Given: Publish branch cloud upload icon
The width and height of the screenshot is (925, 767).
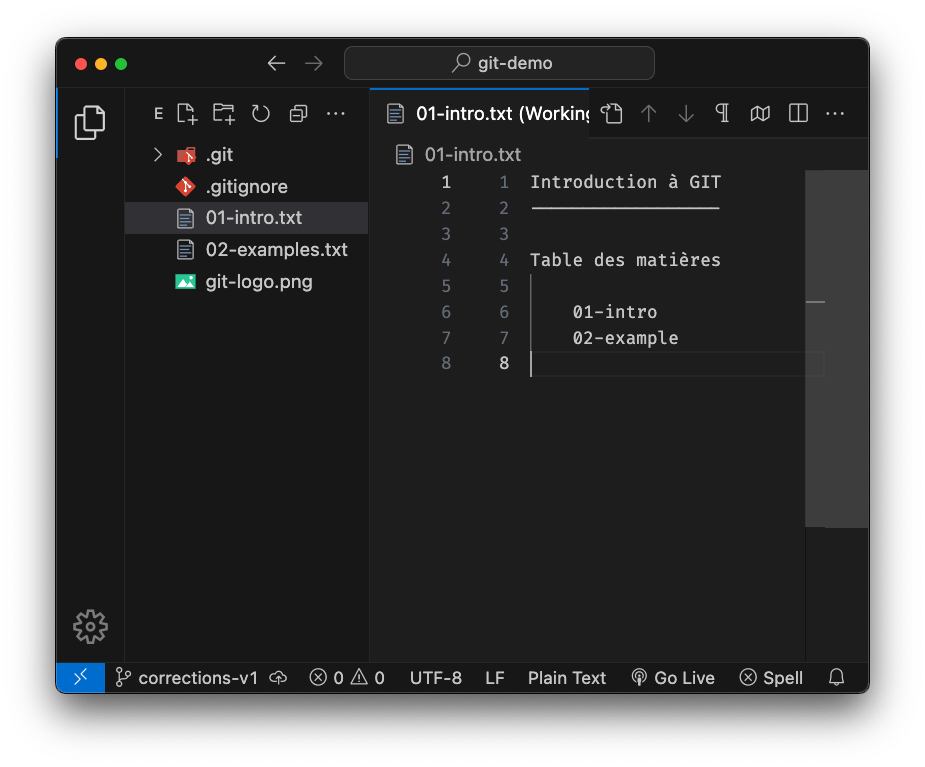Looking at the screenshot, I should (278, 678).
